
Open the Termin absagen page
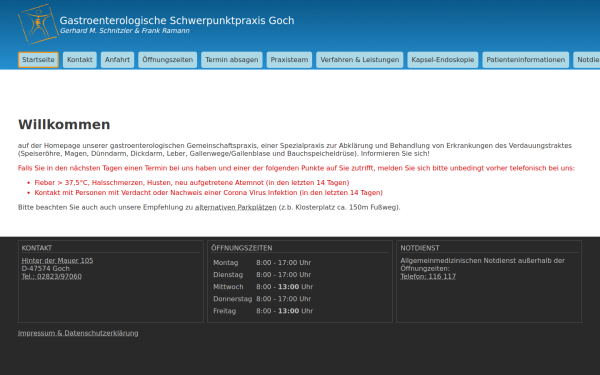(x=232, y=60)
